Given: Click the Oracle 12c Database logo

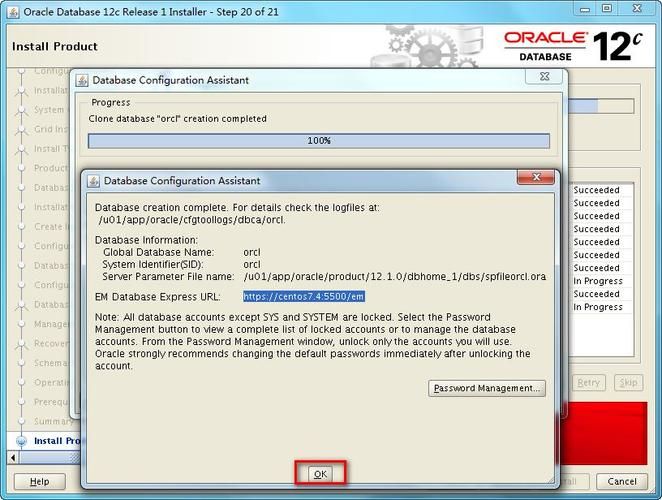Looking at the screenshot, I should [573, 46].
